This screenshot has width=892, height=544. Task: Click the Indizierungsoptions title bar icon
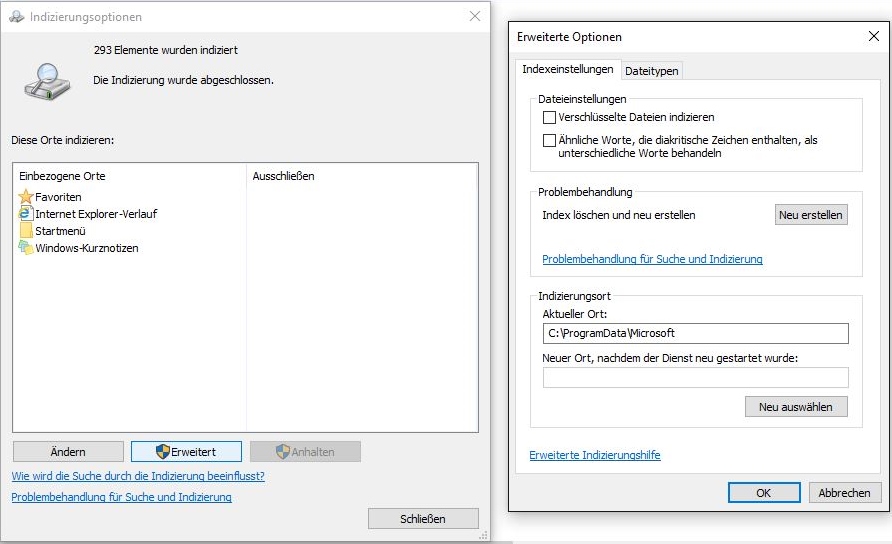tap(17, 17)
